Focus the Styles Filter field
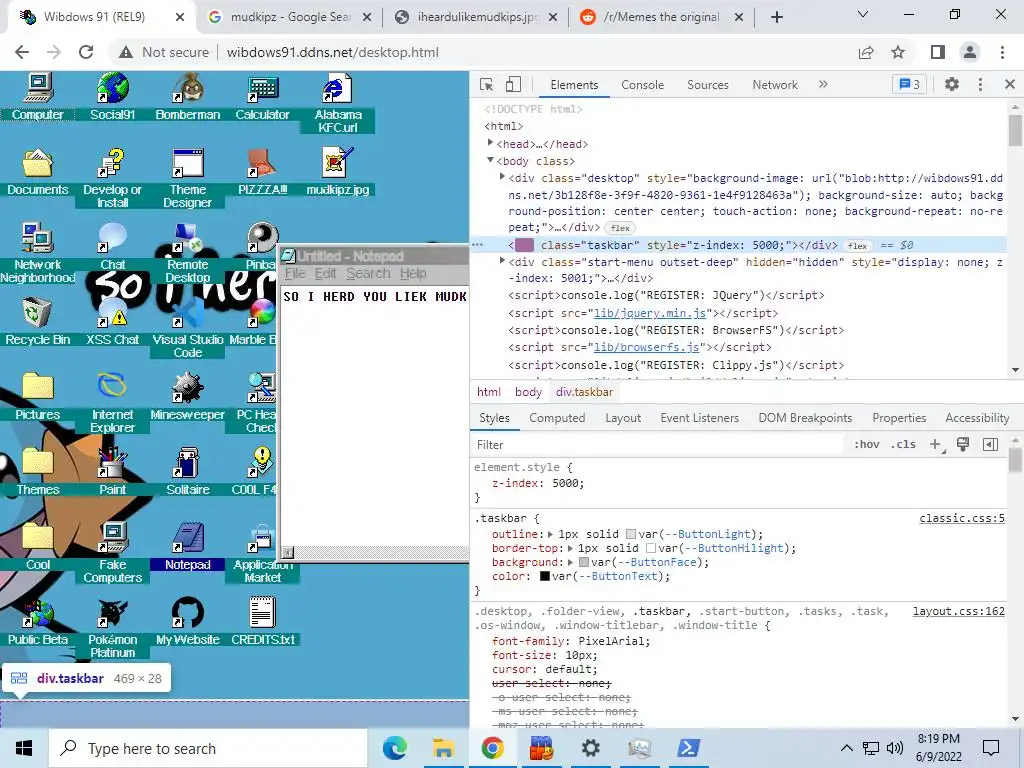 656,444
